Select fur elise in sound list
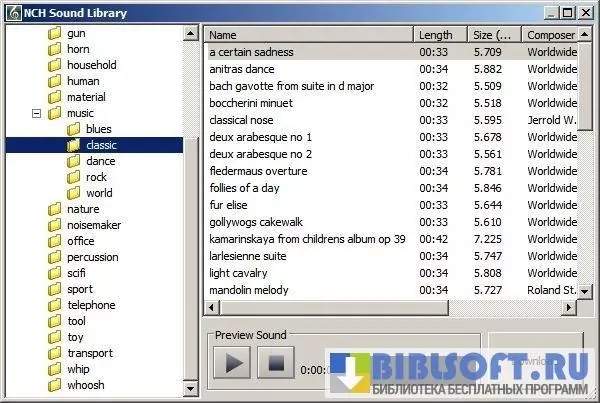 tap(229, 205)
